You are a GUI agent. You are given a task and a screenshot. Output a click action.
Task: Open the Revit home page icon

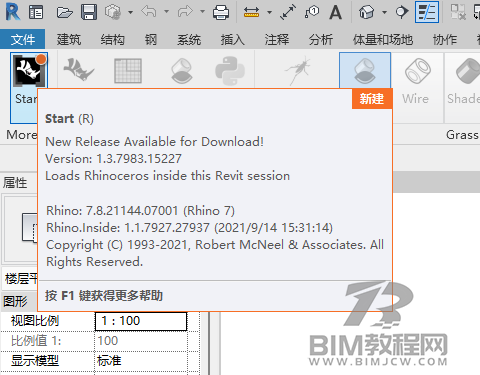(x=36, y=12)
